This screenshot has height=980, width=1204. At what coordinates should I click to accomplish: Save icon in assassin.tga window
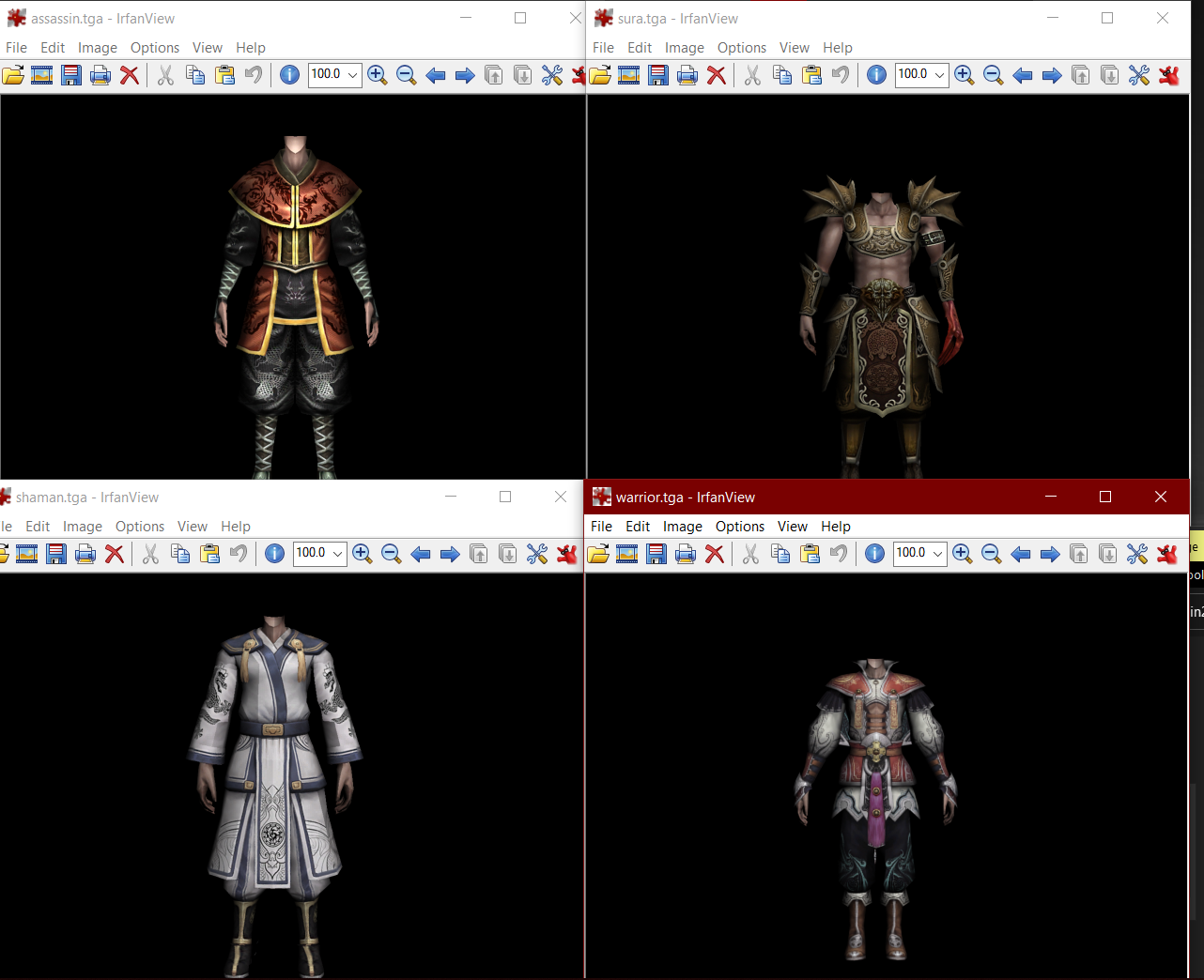click(x=71, y=75)
